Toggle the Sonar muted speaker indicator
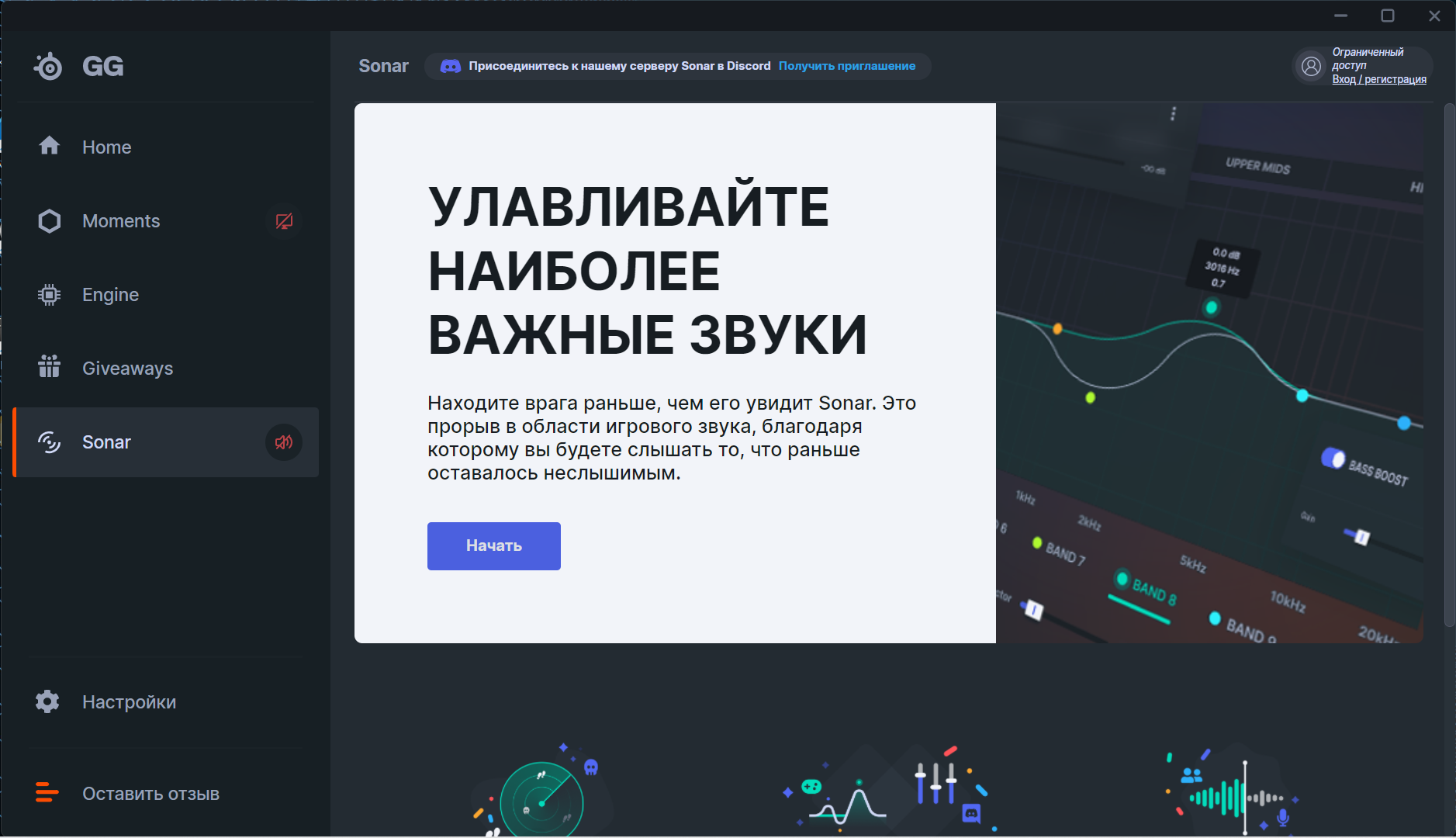Viewport: 1456px width, 838px height. [x=284, y=442]
